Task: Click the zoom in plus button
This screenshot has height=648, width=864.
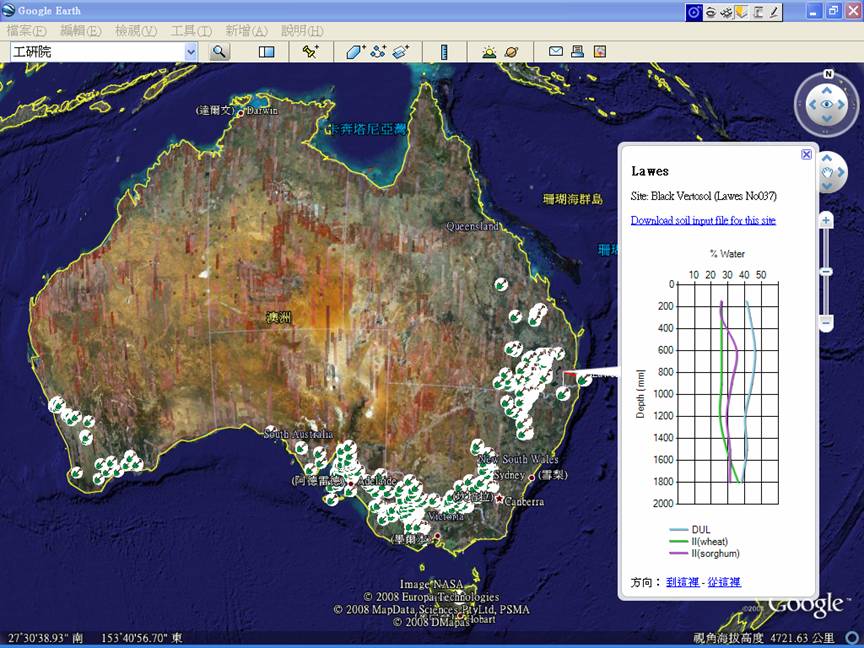Action: (x=826, y=219)
